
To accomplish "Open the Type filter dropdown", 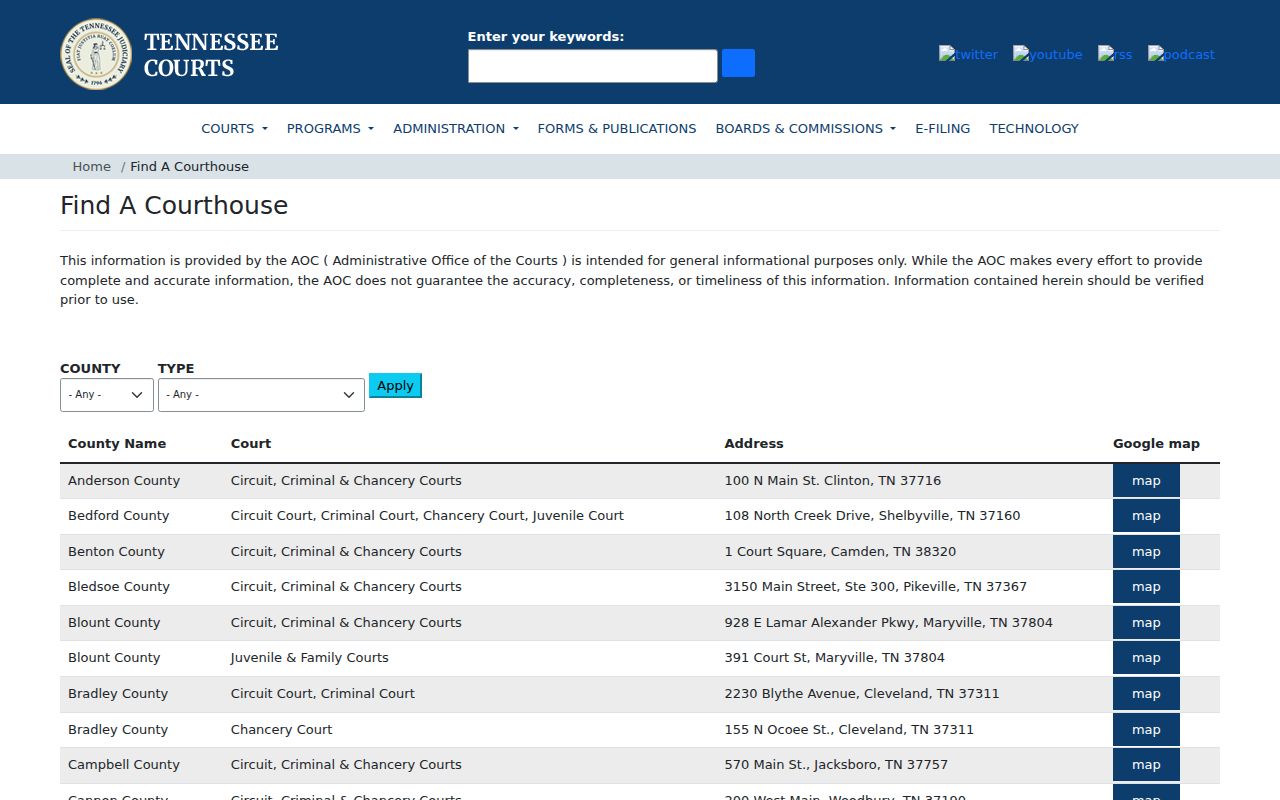I will 261,395.
